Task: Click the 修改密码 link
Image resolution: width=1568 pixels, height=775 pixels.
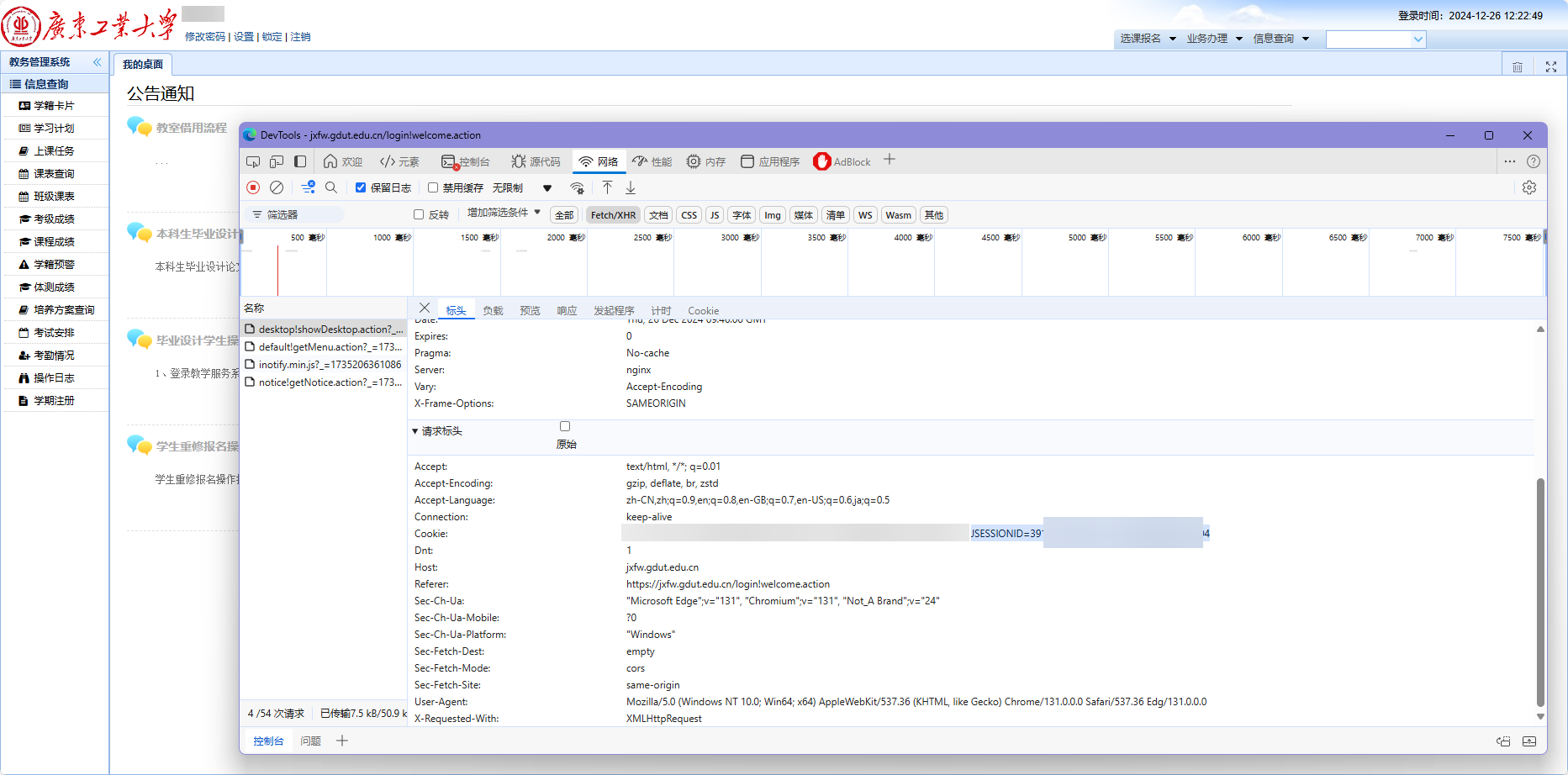Action: coord(205,37)
